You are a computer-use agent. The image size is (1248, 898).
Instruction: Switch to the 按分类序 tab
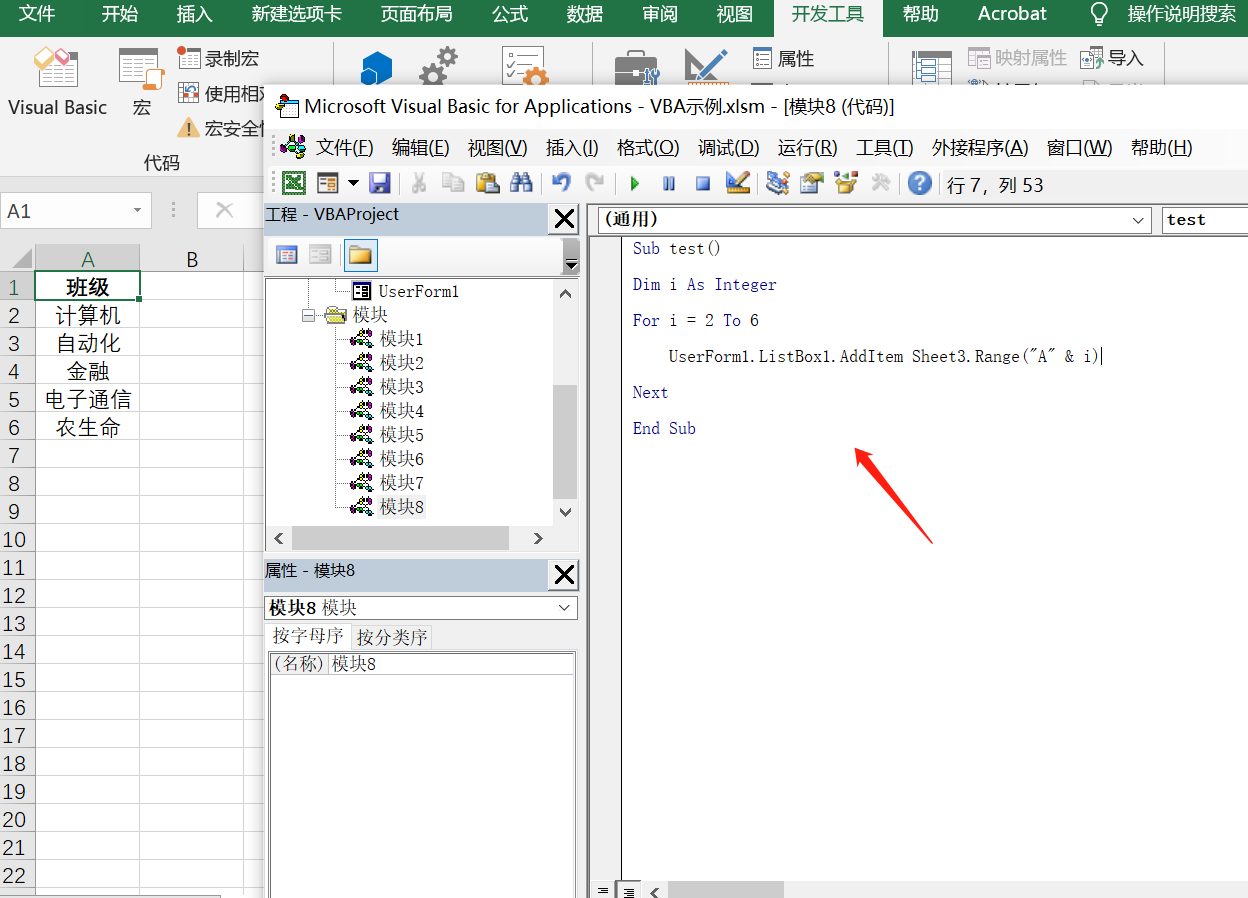(392, 637)
